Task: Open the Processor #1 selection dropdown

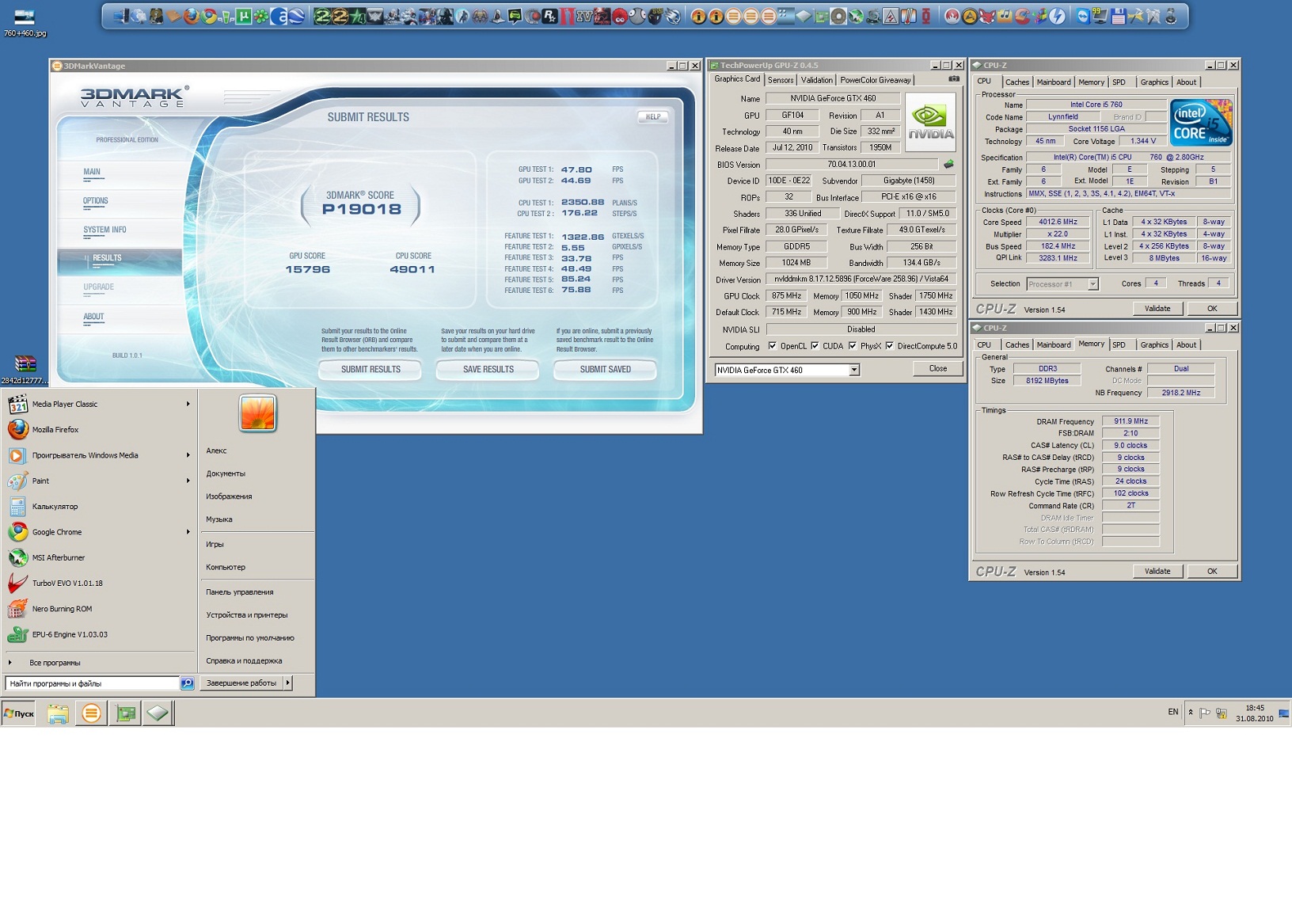Action: (x=1092, y=284)
